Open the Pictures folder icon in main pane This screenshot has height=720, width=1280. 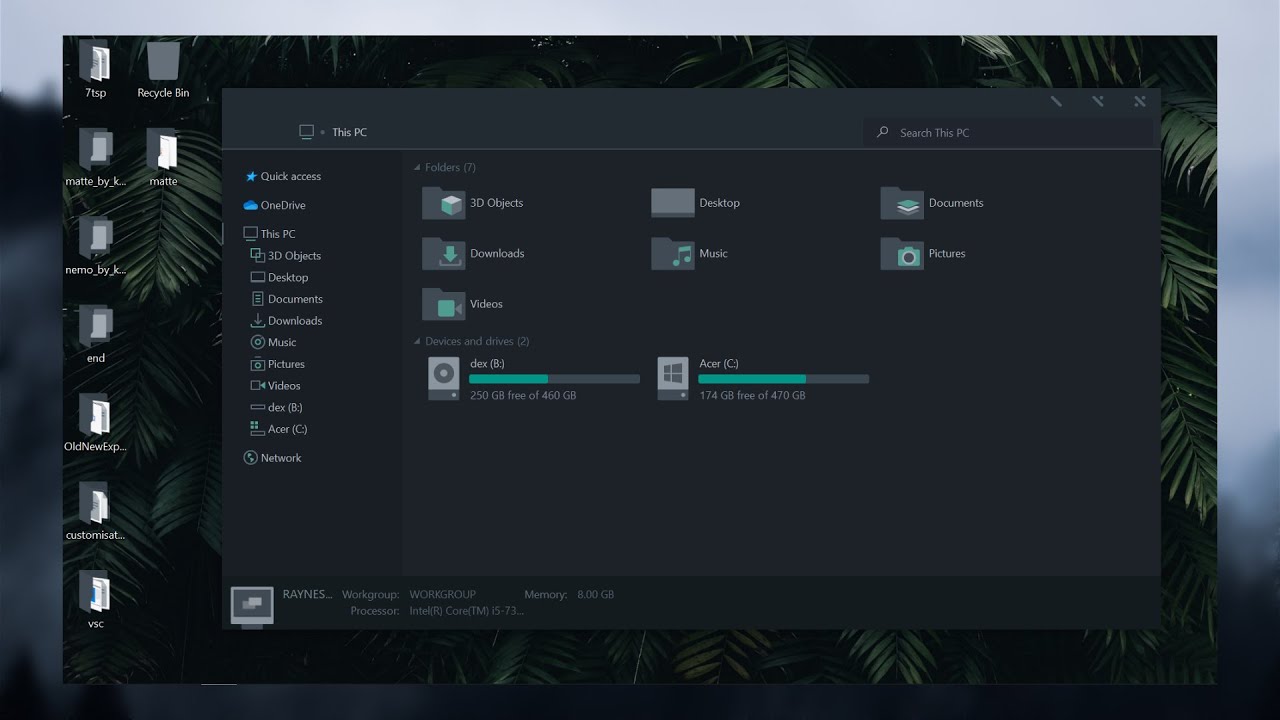click(x=902, y=253)
